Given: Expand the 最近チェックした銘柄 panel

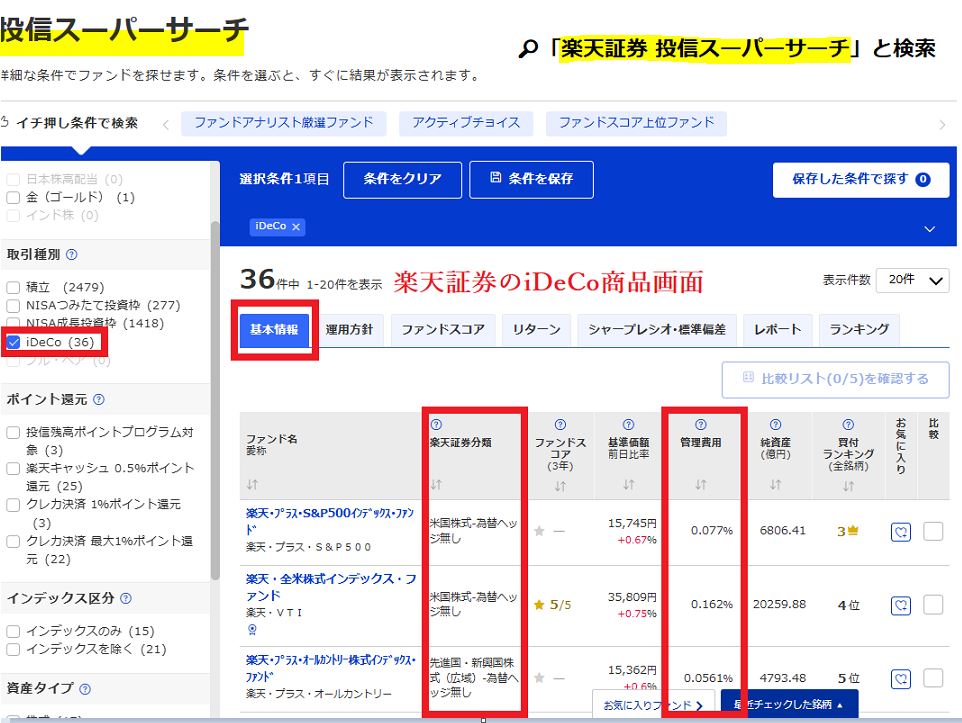Looking at the screenshot, I should (x=789, y=704).
